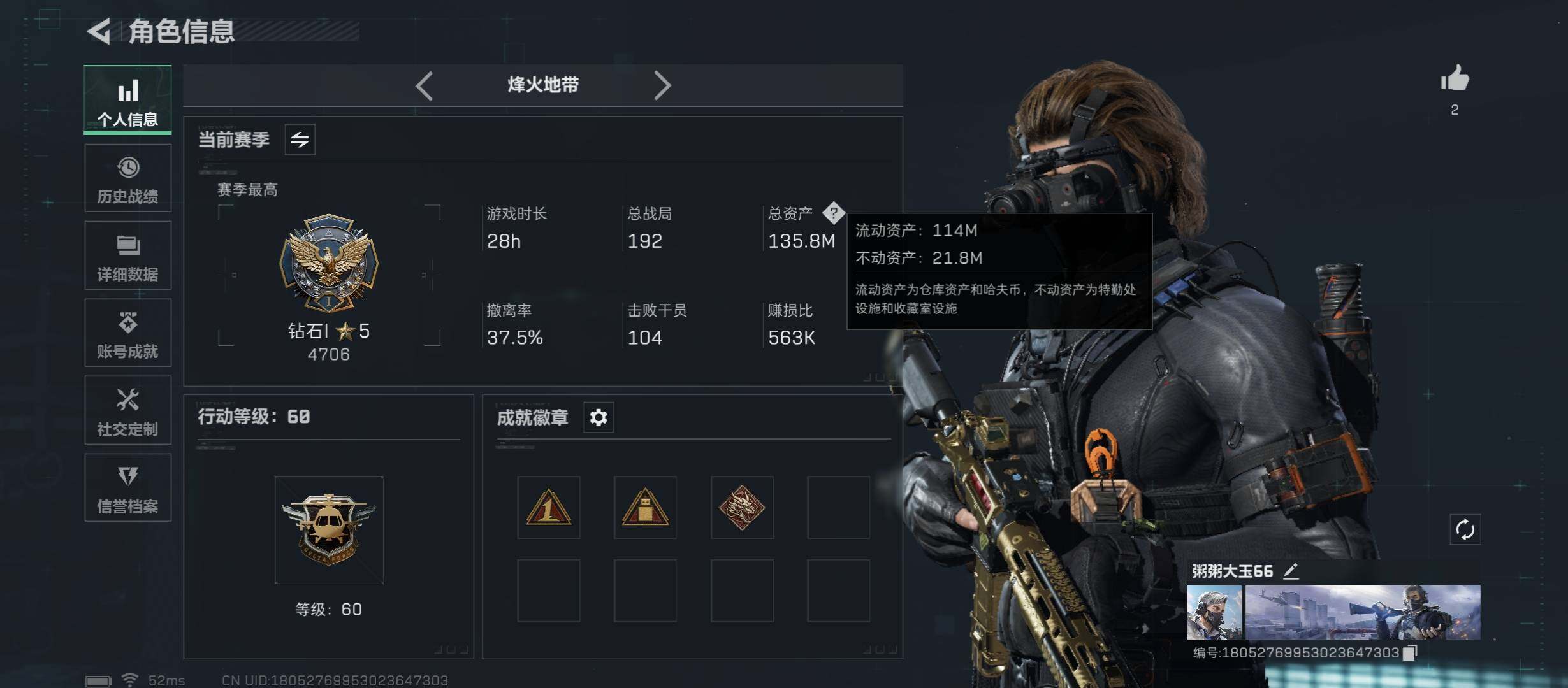Viewport: 1568px width, 688px height.
Task: Open the 历史战绩 sidebar tab
Action: click(127, 178)
